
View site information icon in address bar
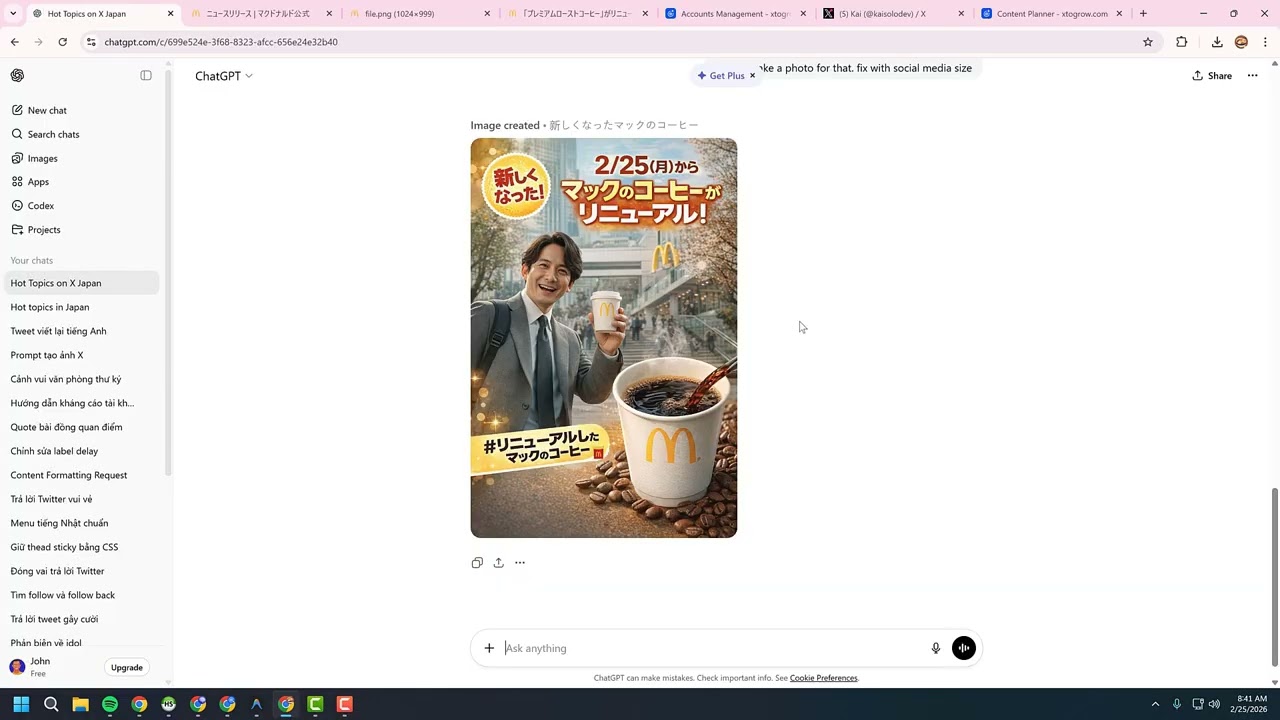click(91, 42)
